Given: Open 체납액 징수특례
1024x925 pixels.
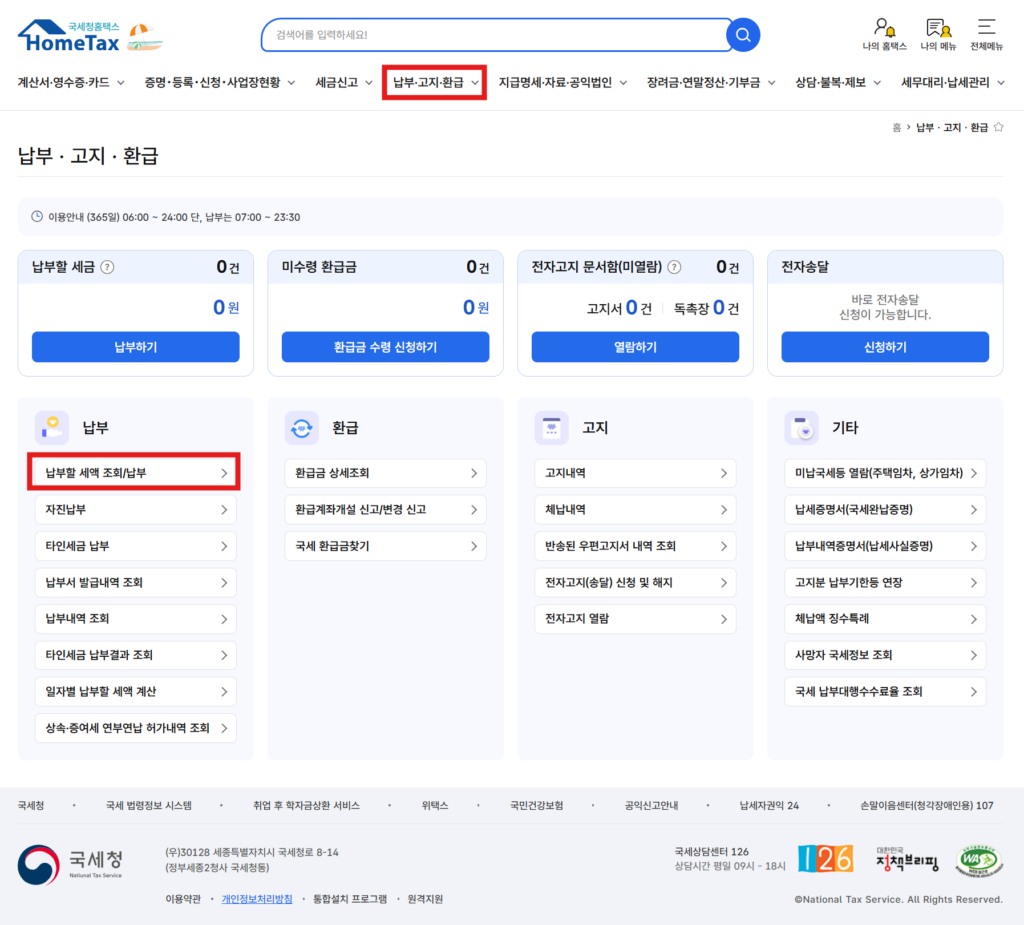Looking at the screenshot, I should point(885,619).
